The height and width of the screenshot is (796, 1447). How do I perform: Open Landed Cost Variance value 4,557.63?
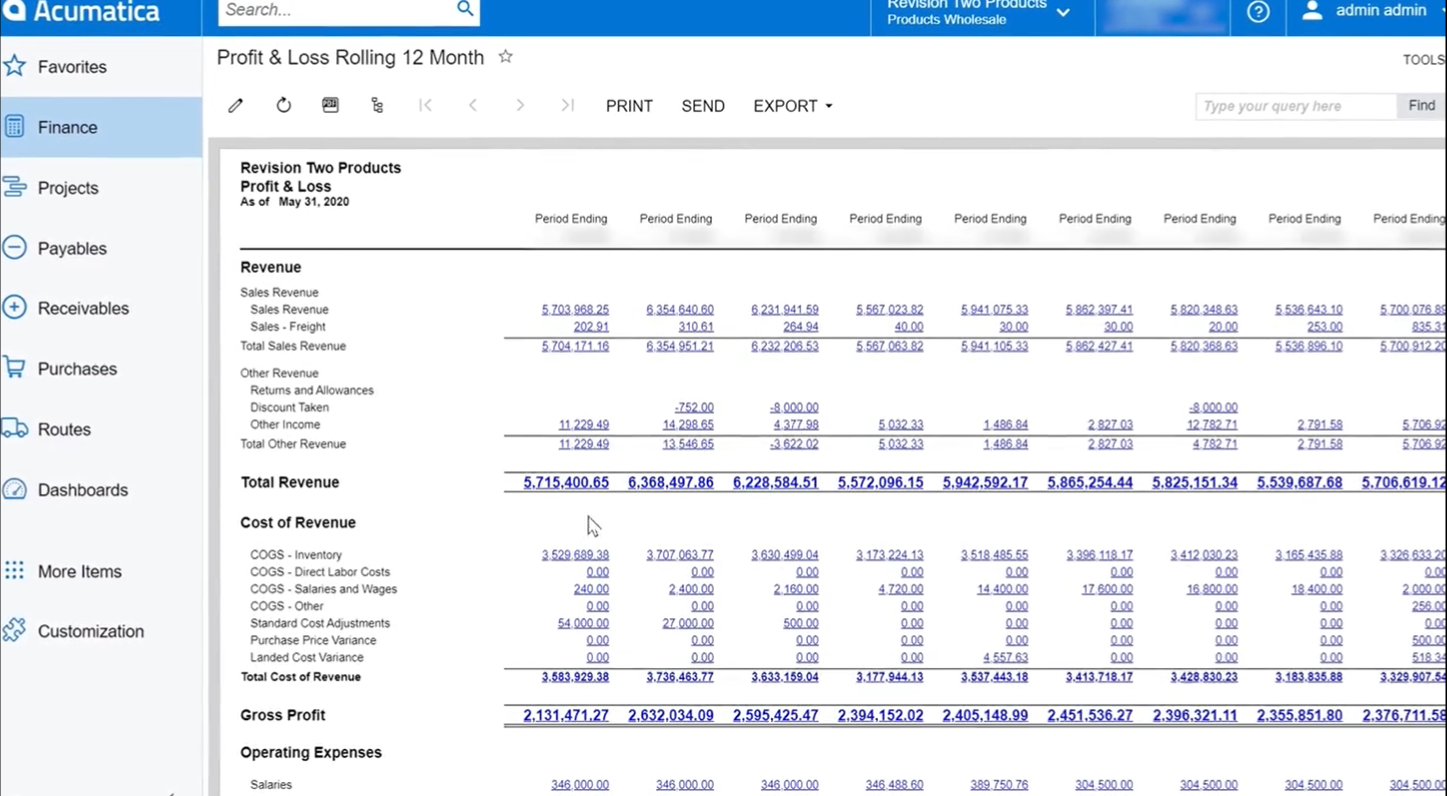pyautogui.click(x=1003, y=658)
